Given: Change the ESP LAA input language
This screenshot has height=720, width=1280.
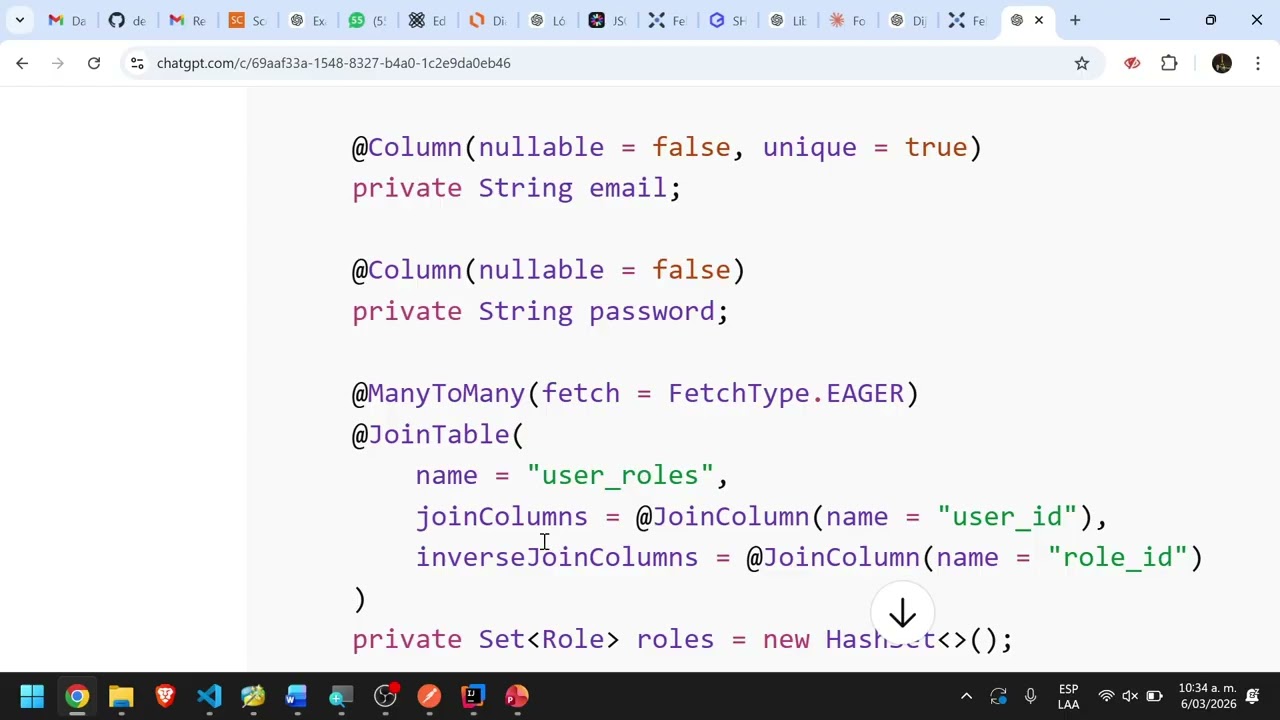Looking at the screenshot, I should (x=1068, y=696).
